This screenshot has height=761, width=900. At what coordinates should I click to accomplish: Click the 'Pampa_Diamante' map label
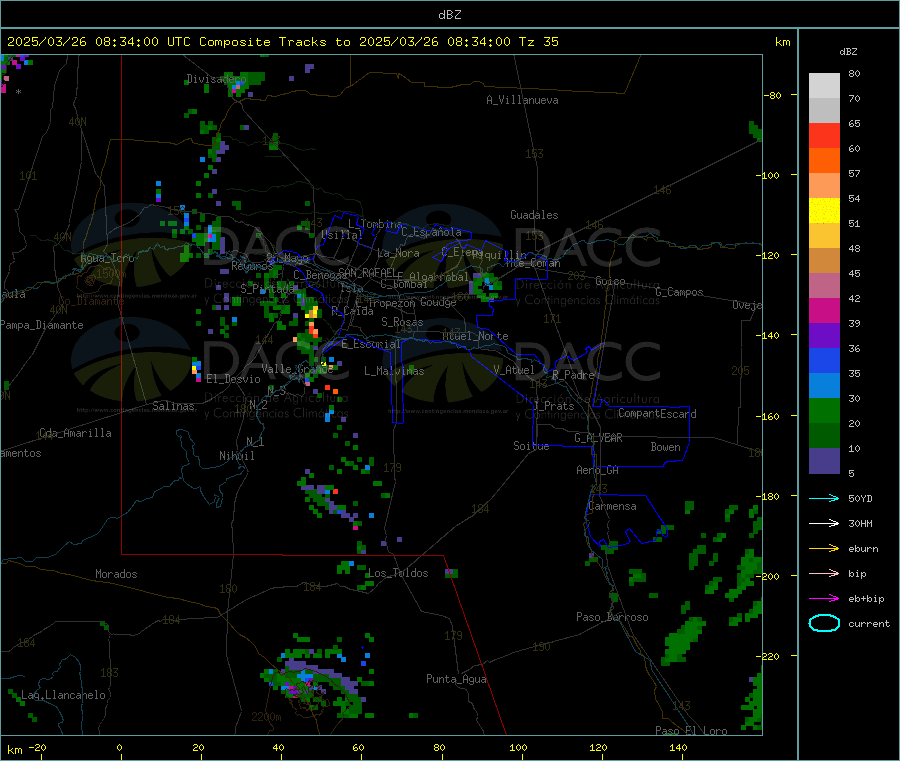(41, 325)
